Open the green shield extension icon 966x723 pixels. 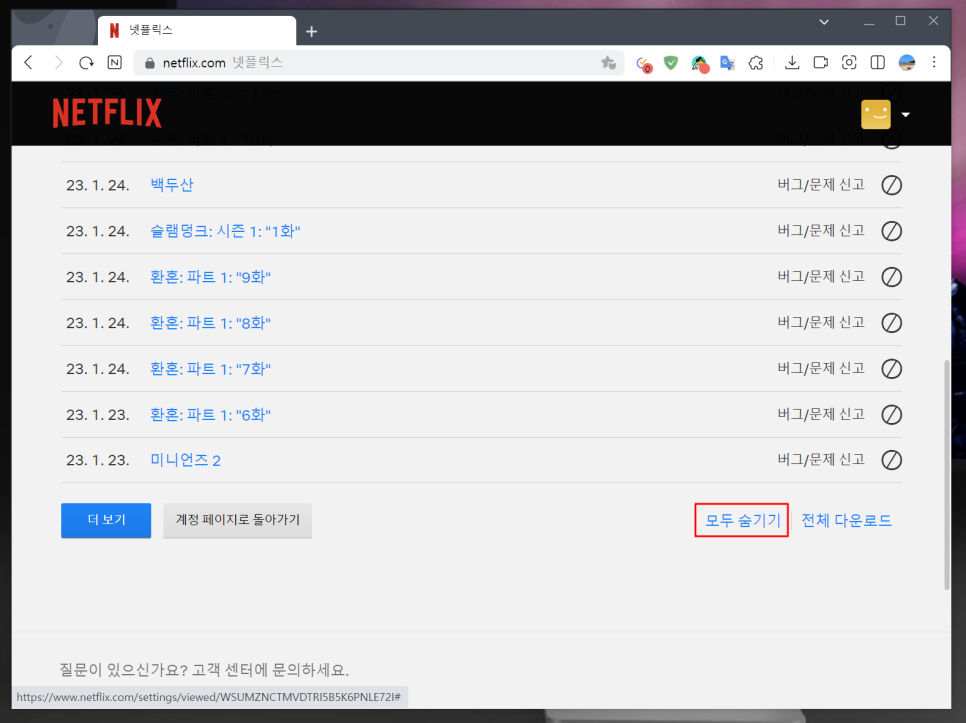click(x=671, y=62)
